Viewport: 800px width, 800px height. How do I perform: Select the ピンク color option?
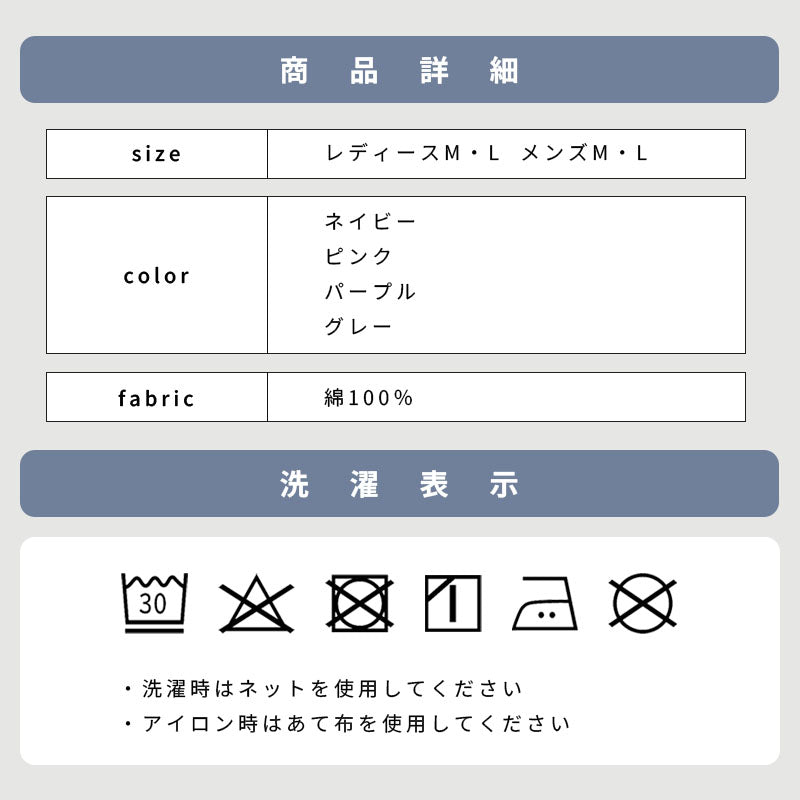pyautogui.click(x=359, y=256)
